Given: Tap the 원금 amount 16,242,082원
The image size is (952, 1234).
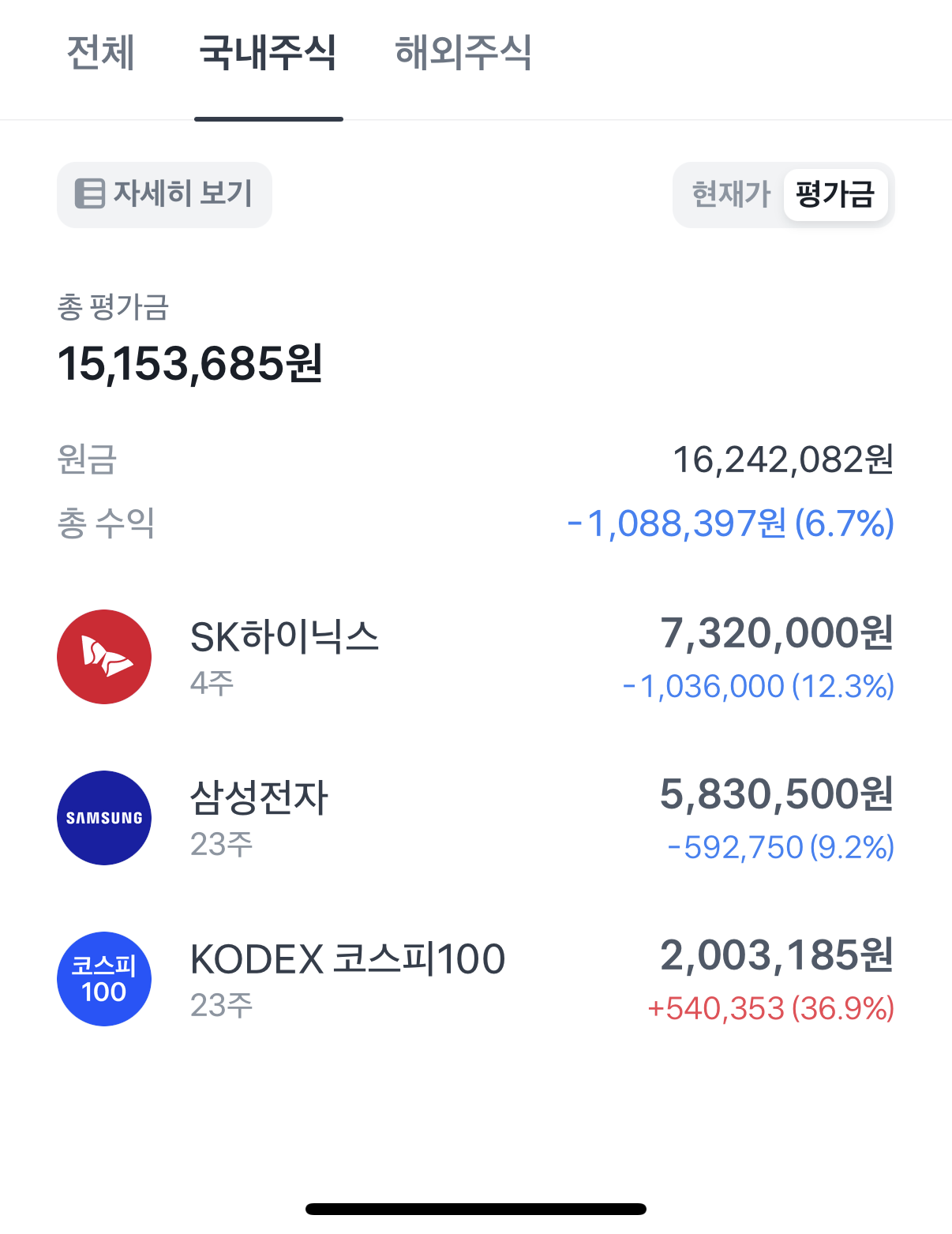Looking at the screenshot, I should coord(783,459).
